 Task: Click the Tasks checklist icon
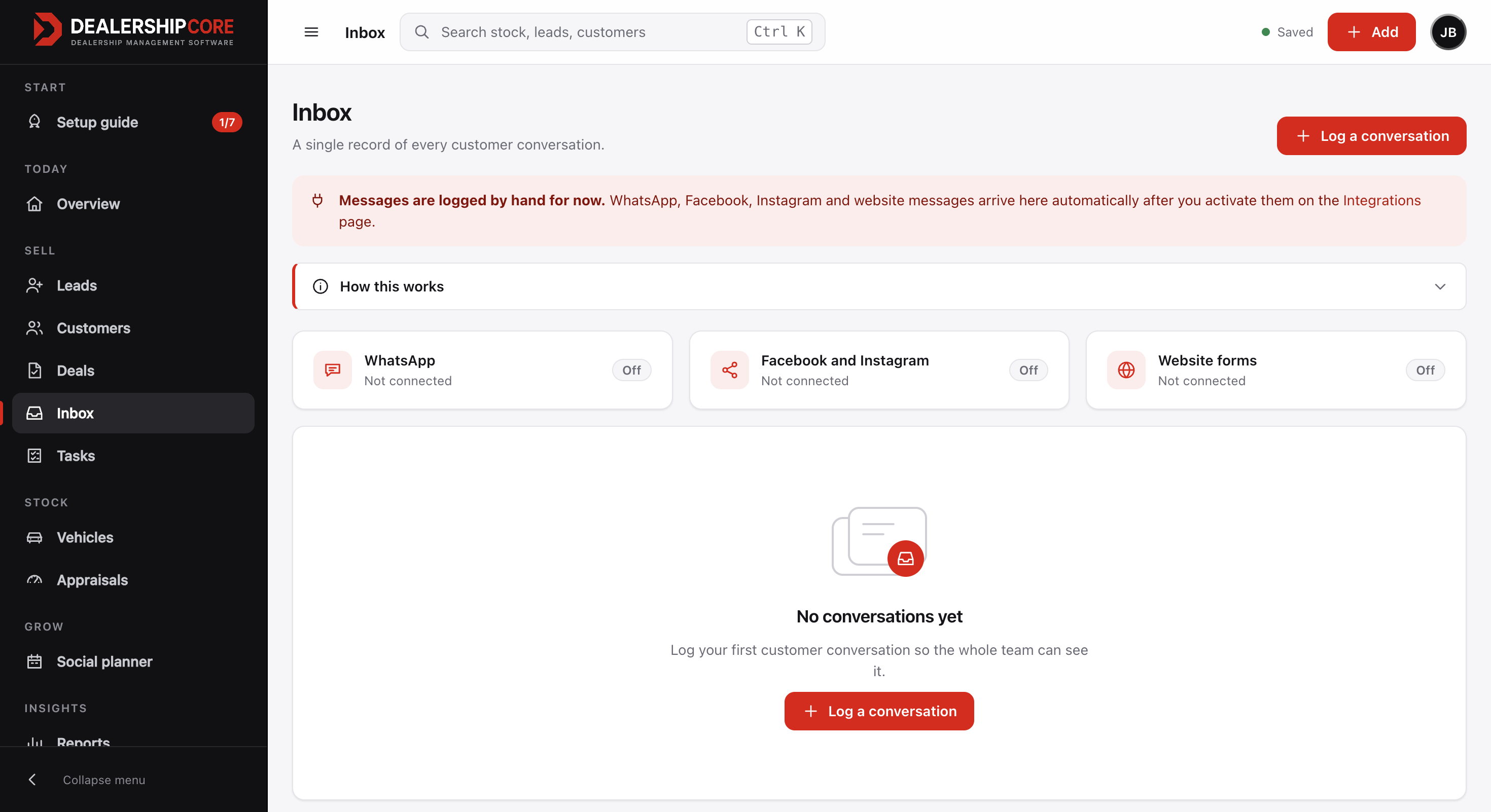[34, 456]
